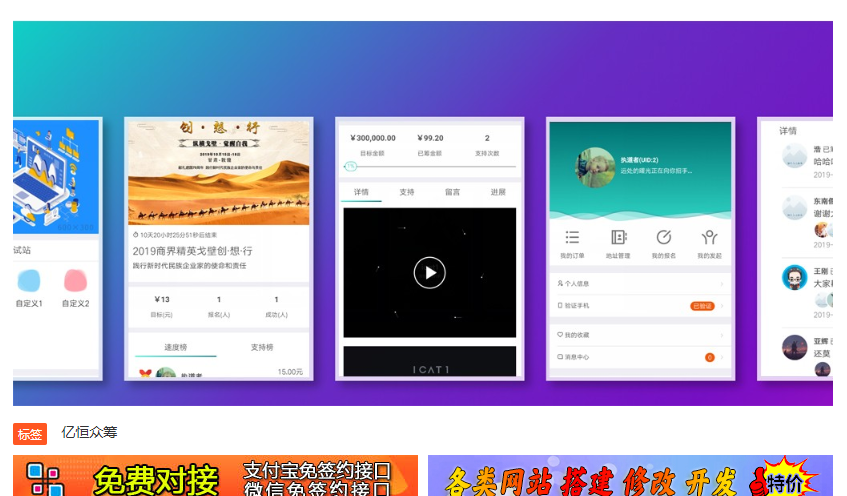Click the 践行新时代民族企业家的使命和责任 subtitle
Screen dimensions: 847x496
click(x=190, y=266)
